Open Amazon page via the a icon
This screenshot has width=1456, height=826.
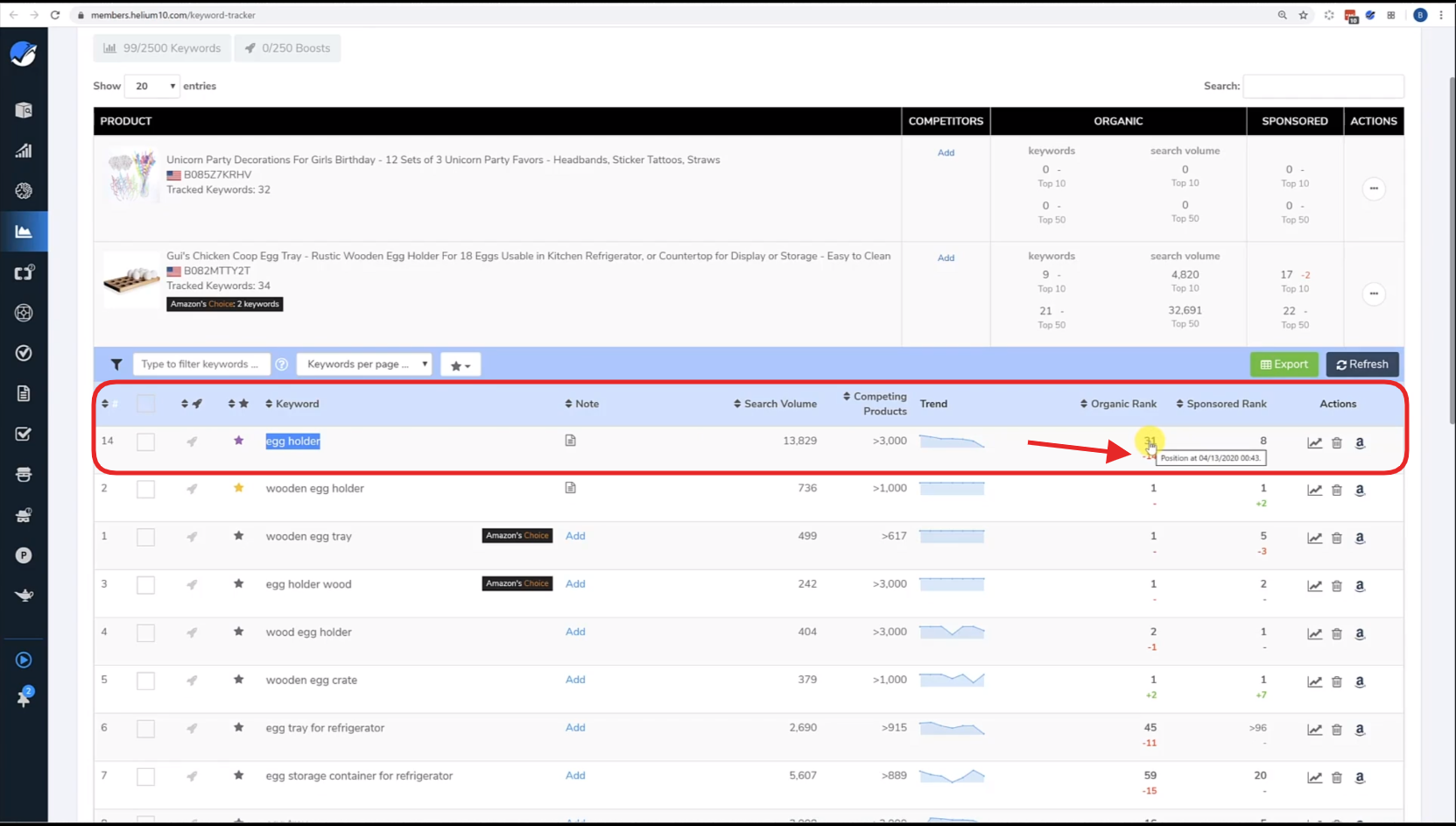point(1360,443)
